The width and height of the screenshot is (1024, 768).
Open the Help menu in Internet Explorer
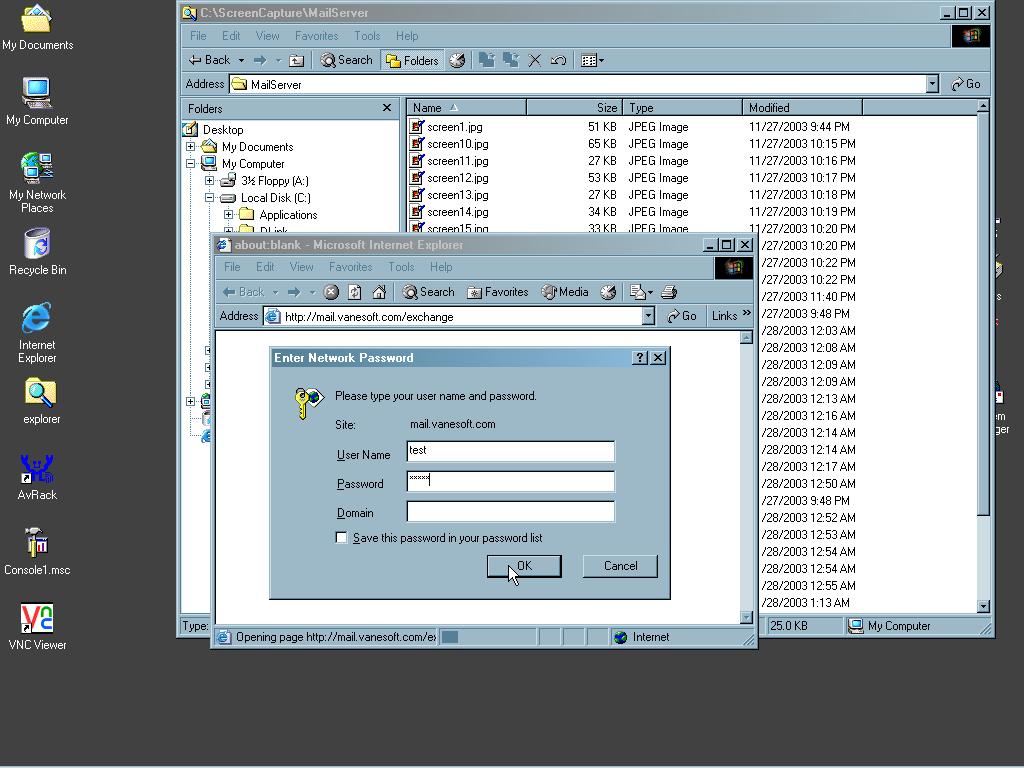(441, 267)
